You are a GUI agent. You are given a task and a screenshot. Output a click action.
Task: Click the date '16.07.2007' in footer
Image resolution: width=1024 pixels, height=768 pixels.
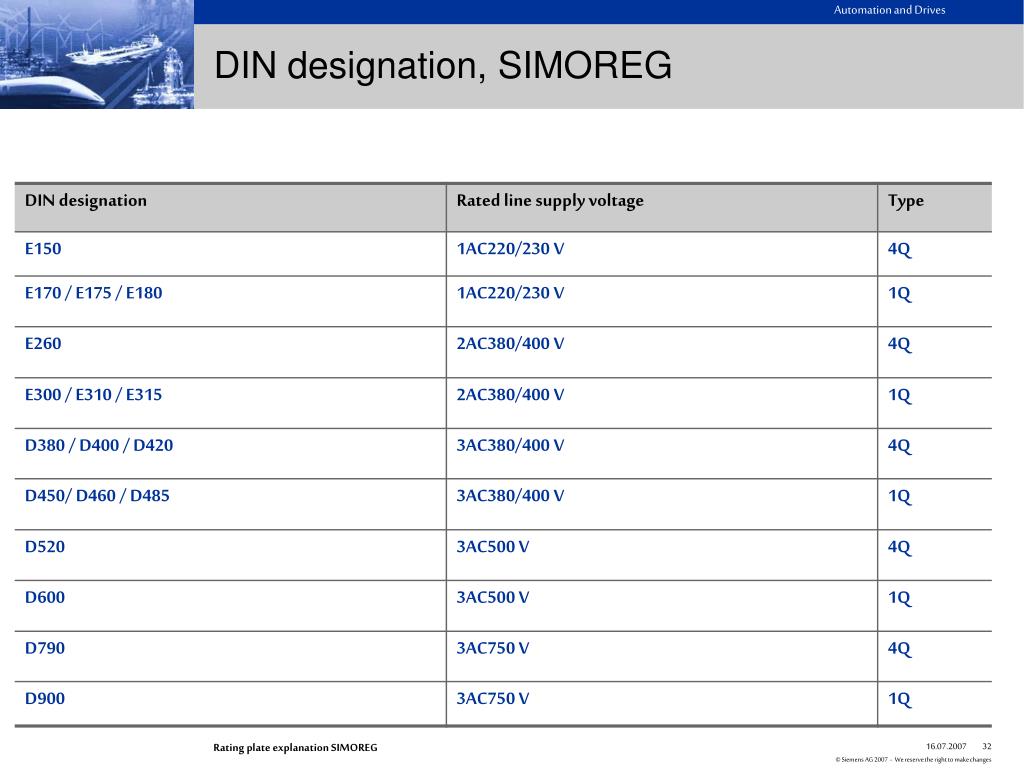946,746
